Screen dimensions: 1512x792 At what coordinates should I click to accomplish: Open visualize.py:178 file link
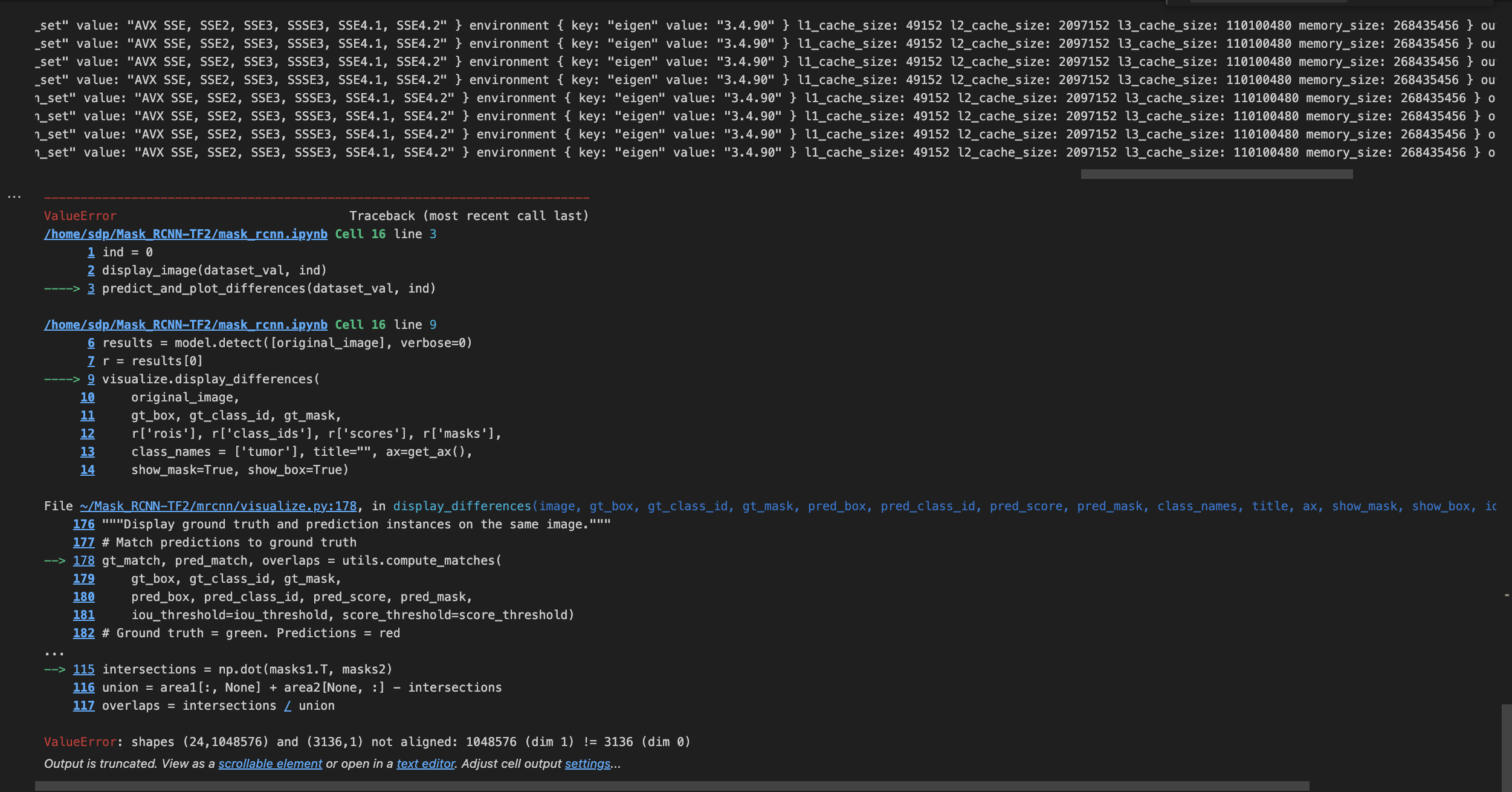pyautogui.click(x=218, y=506)
